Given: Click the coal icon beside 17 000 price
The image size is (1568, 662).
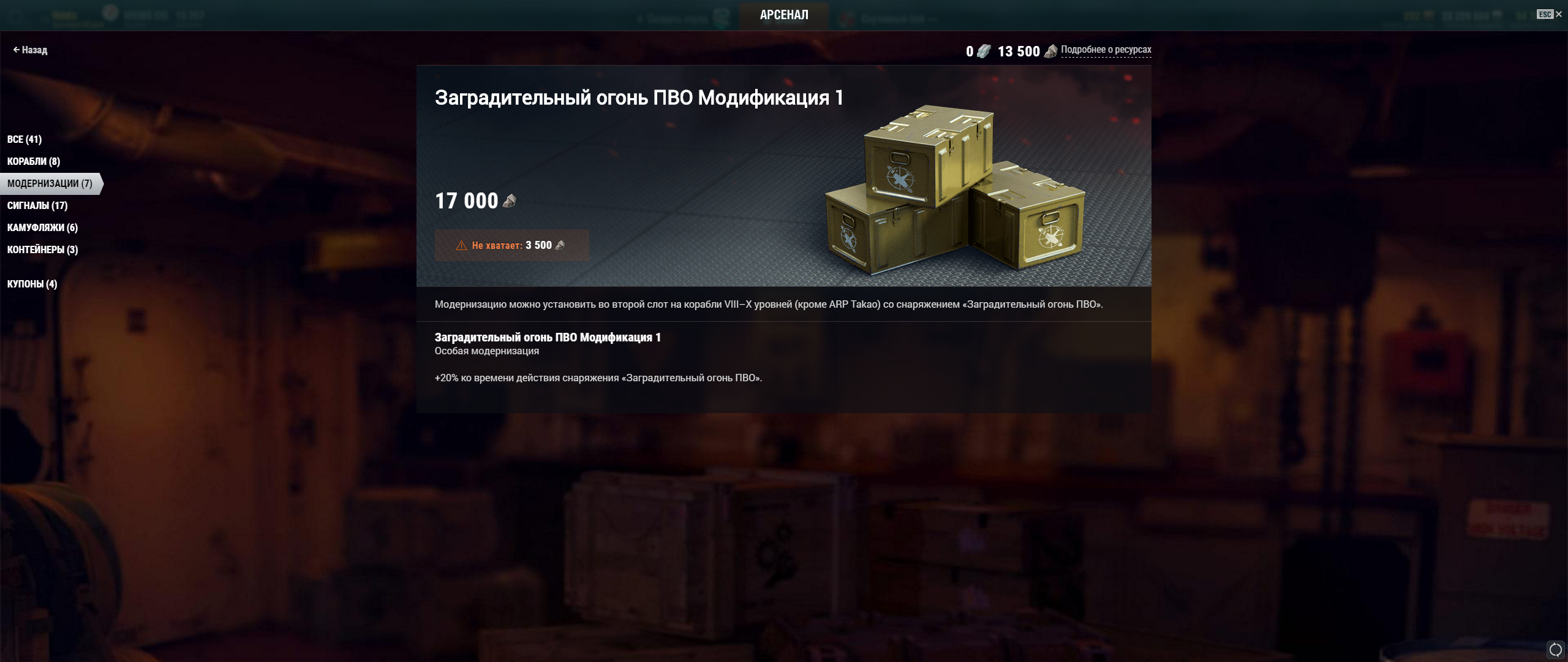Looking at the screenshot, I should [x=510, y=201].
